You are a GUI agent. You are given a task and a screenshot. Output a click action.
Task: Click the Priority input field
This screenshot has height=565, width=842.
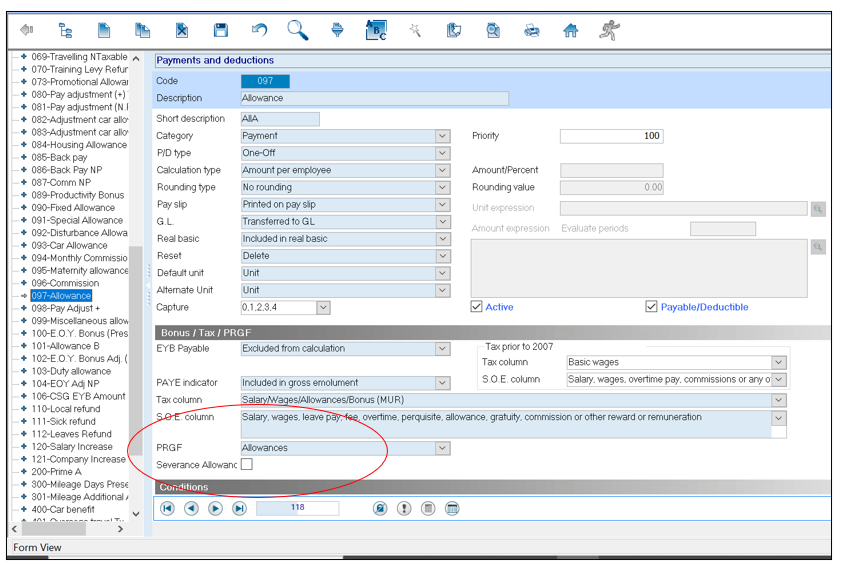pyautogui.click(x=610, y=136)
